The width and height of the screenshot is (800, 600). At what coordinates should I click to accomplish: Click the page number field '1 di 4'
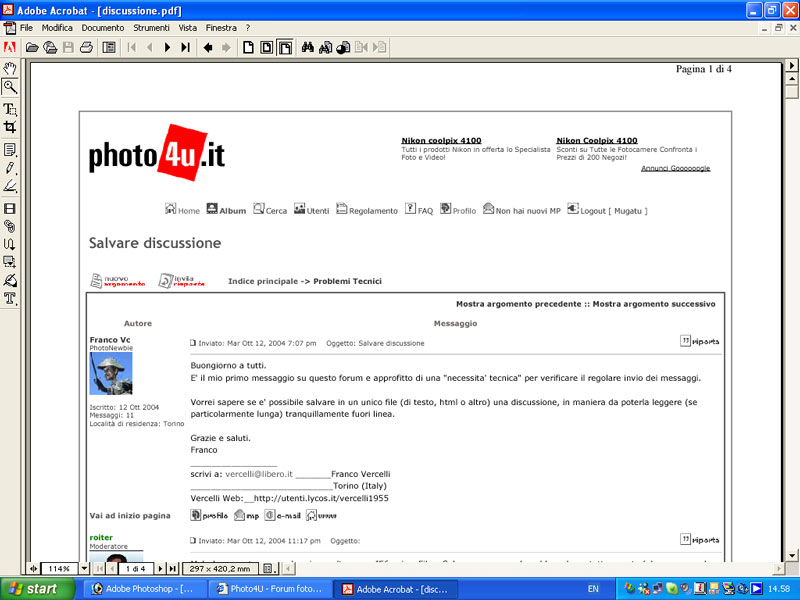[135, 569]
